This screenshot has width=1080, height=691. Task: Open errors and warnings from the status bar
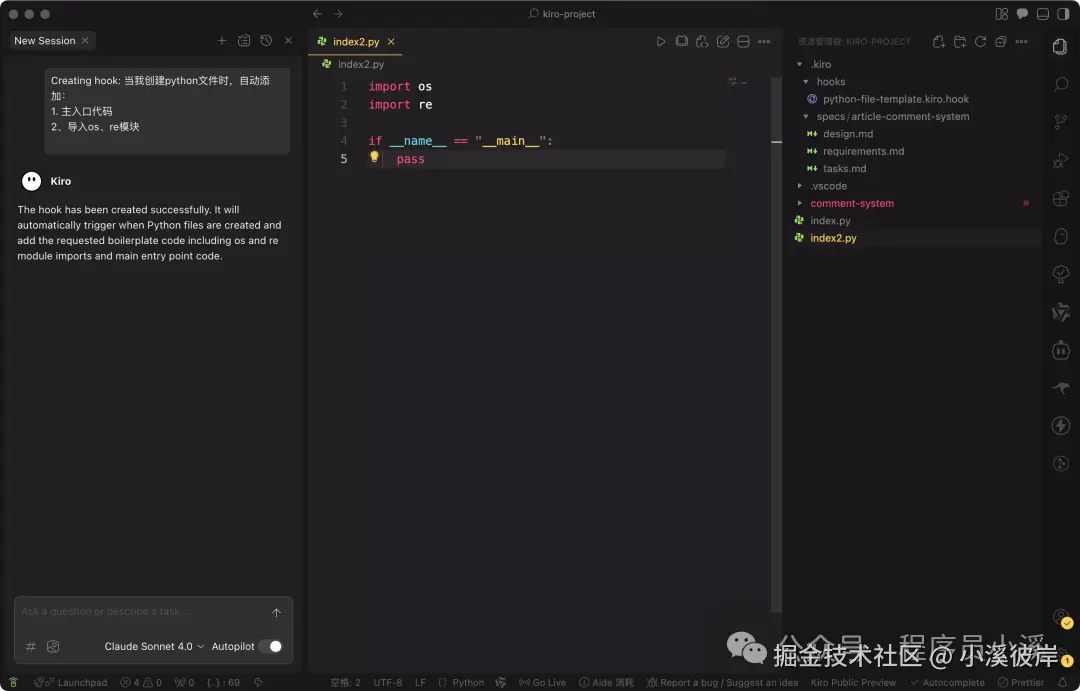141,682
